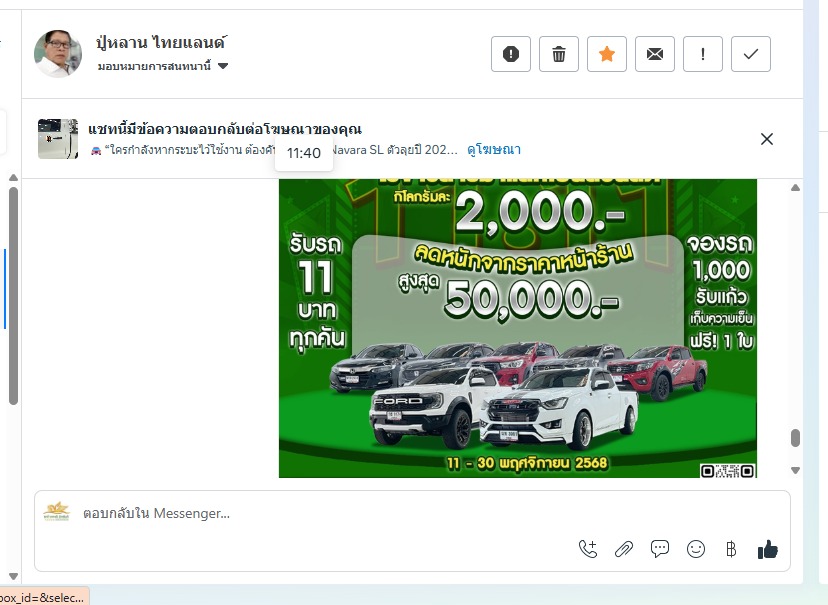Flag conversation as priority with exclamation mark
The image size is (828, 605).
click(703, 54)
